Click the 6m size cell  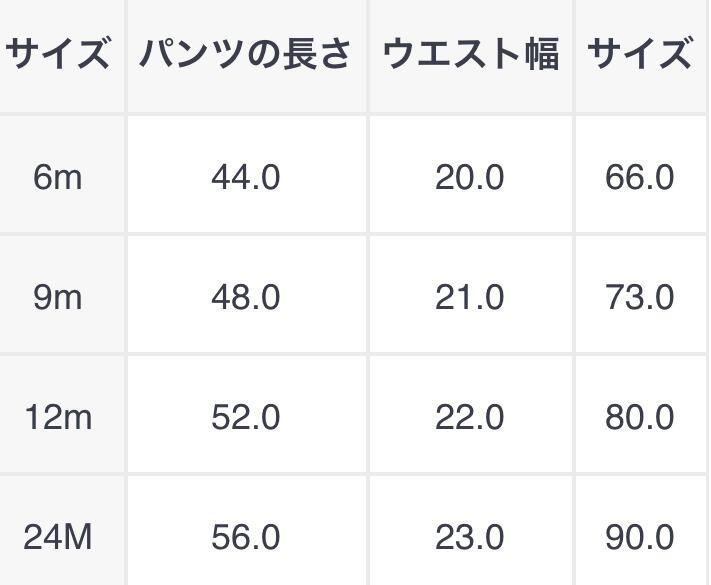[58, 177]
